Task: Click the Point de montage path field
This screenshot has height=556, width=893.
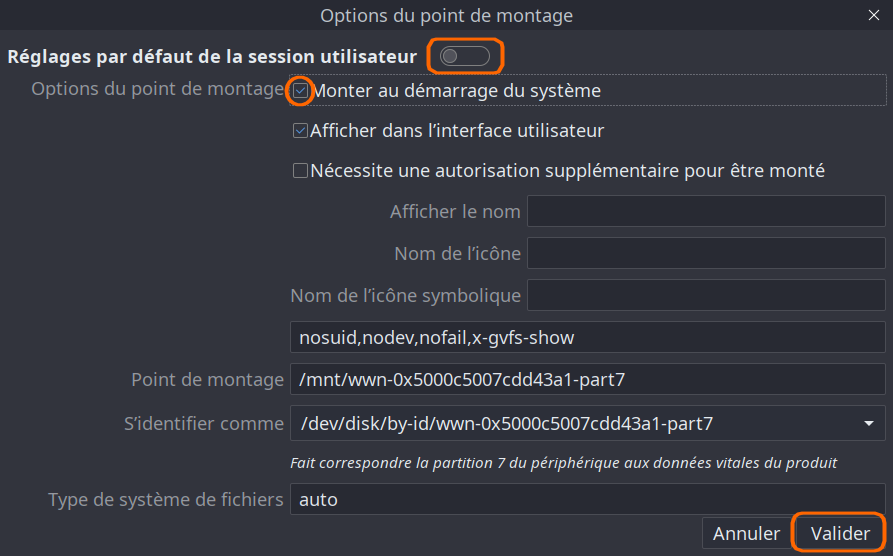Action: point(587,380)
